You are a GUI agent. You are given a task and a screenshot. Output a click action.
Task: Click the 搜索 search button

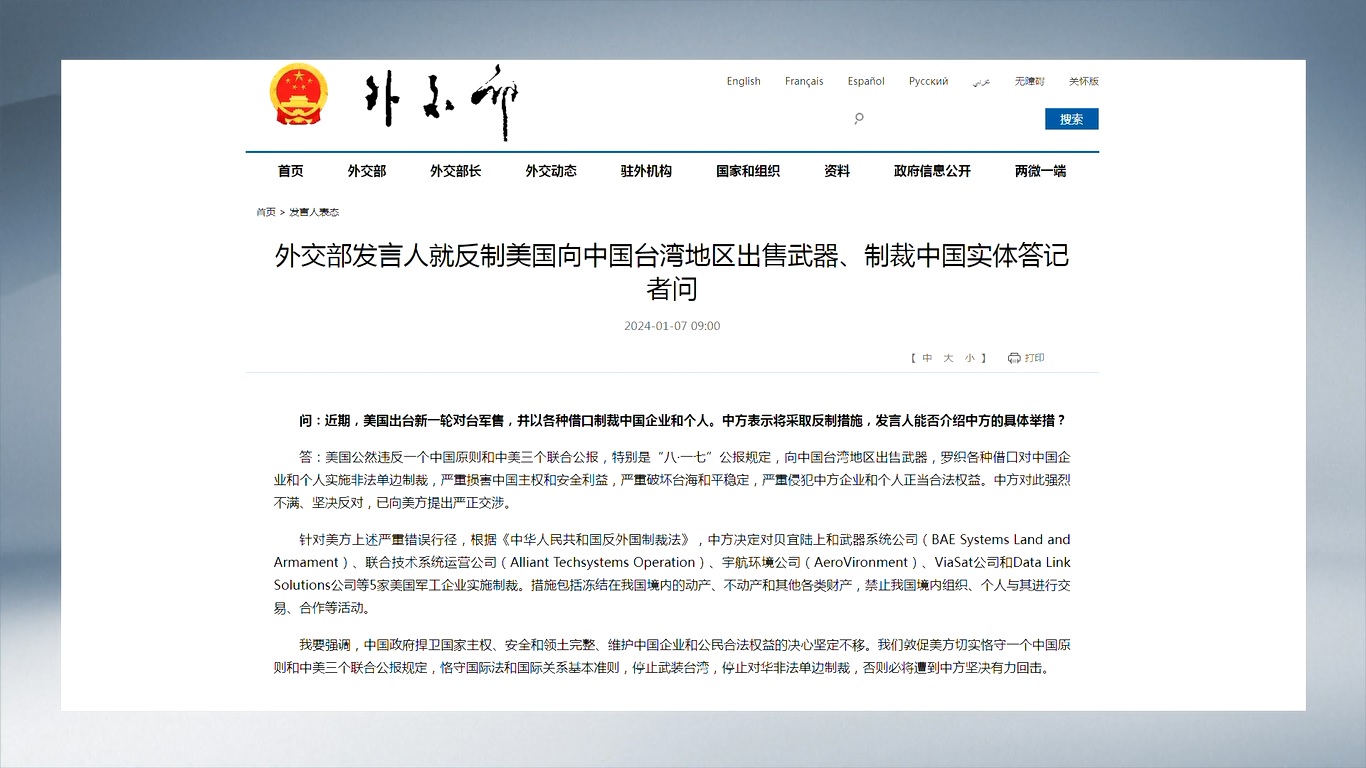[1071, 118]
